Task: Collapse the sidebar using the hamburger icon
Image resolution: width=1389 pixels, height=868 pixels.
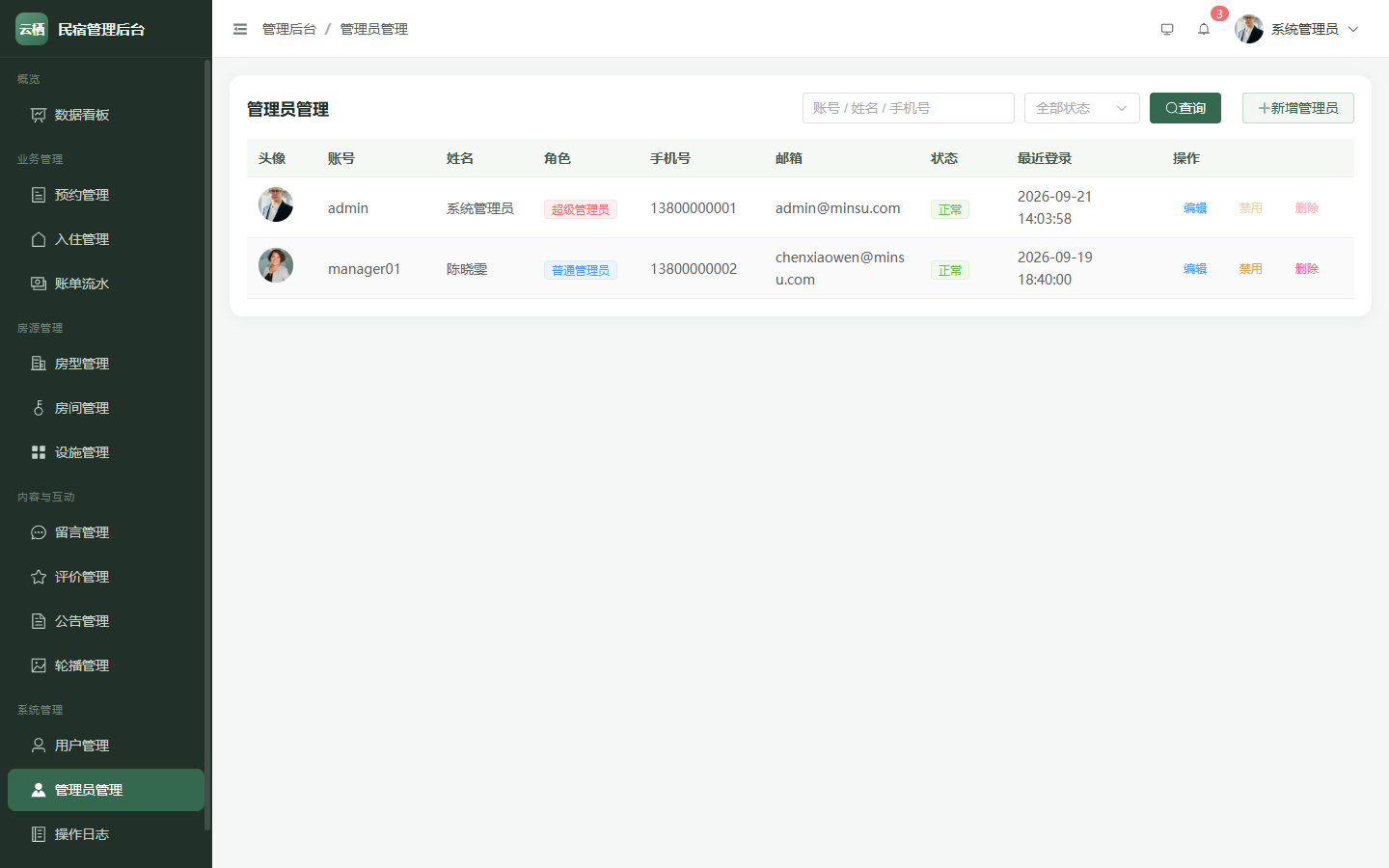Action: (240, 29)
